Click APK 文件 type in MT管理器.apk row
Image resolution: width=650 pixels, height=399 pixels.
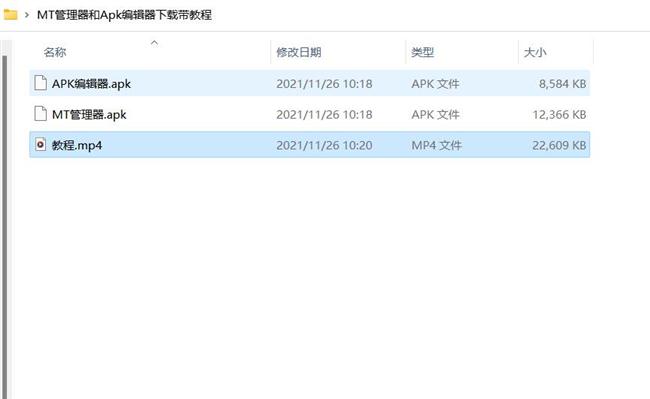point(435,114)
